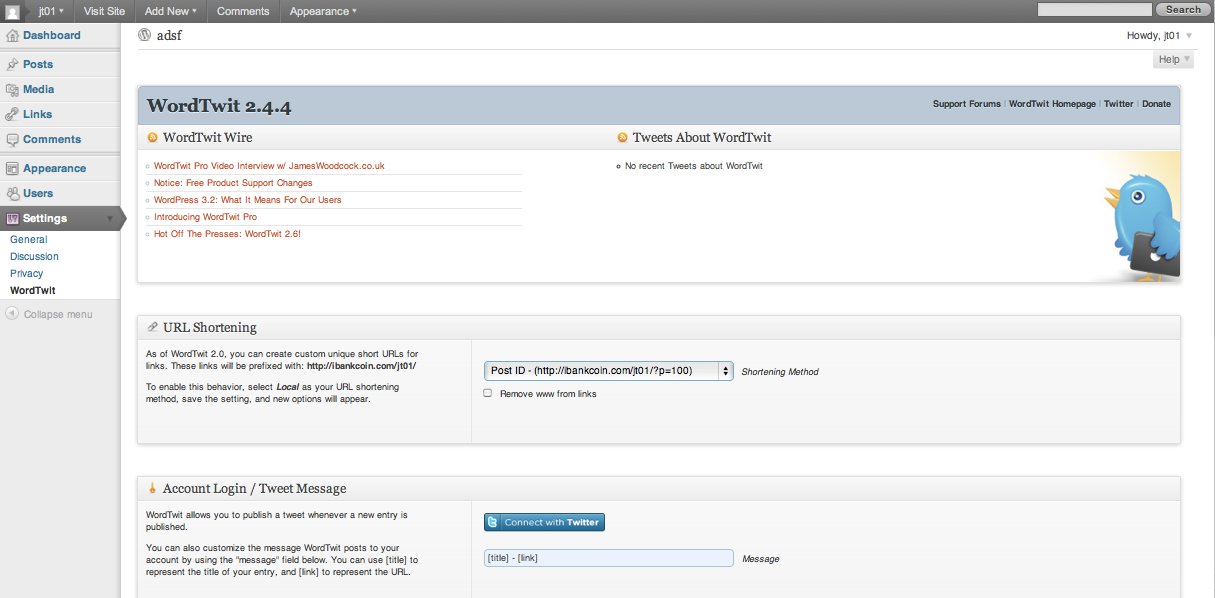The image size is (1215, 598).
Task: Click the Settings icon in sidebar
Action: (x=12, y=218)
